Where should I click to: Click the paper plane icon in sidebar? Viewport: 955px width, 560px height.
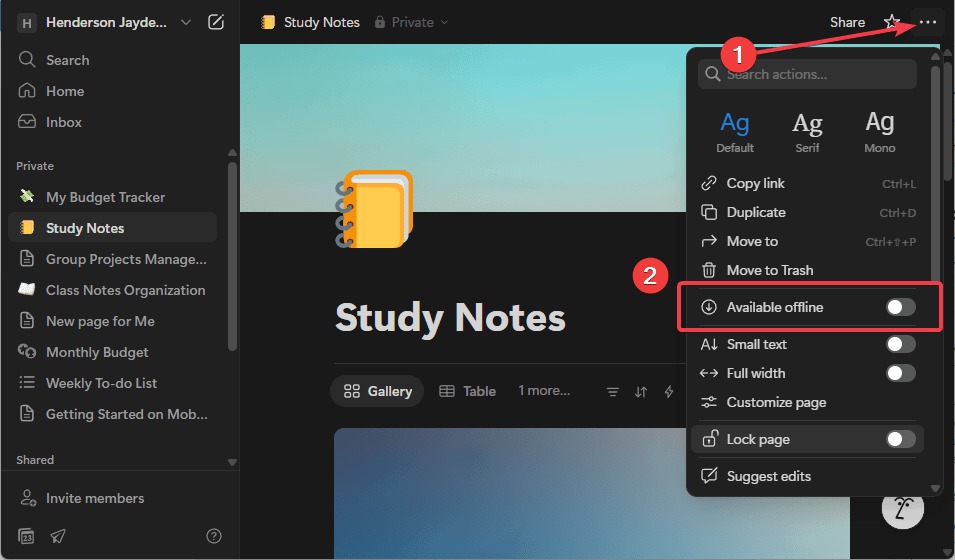point(60,537)
